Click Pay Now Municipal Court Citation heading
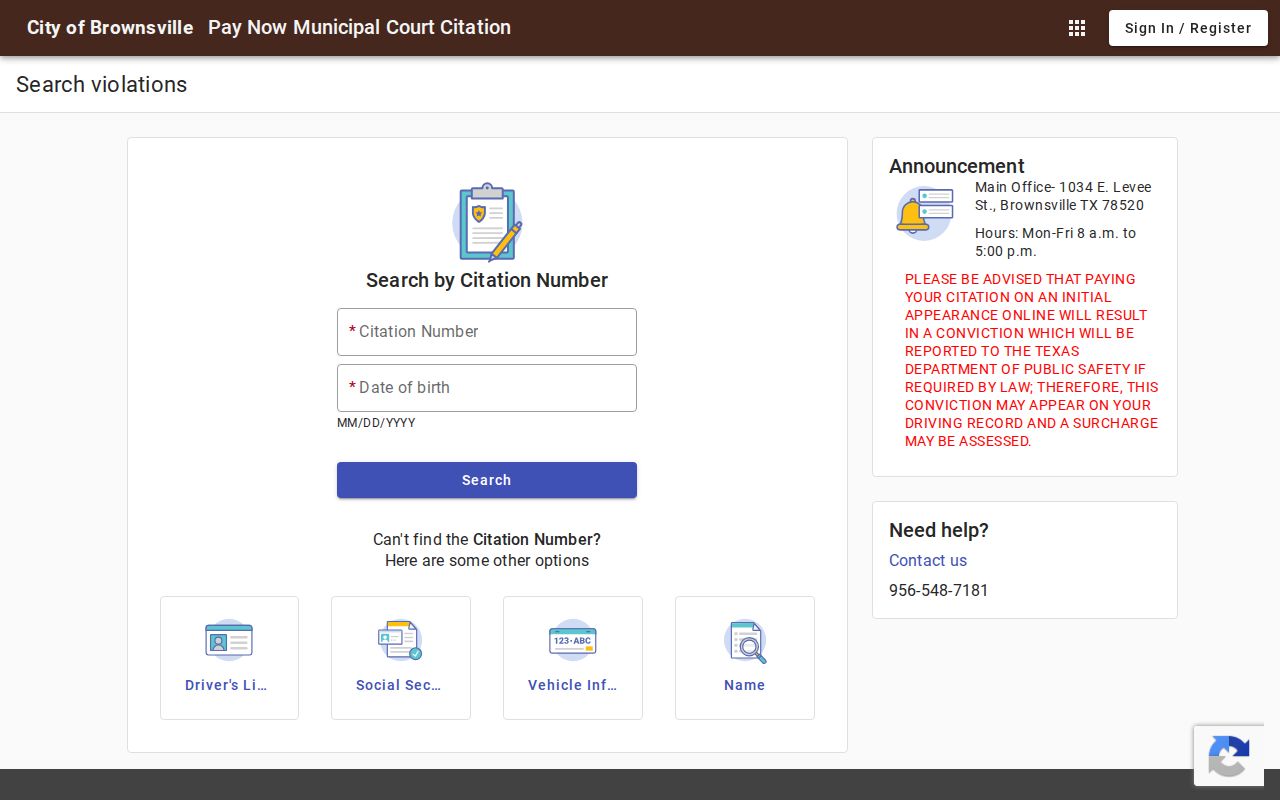The height and width of the screenshot is (800, 1280). 359,28
